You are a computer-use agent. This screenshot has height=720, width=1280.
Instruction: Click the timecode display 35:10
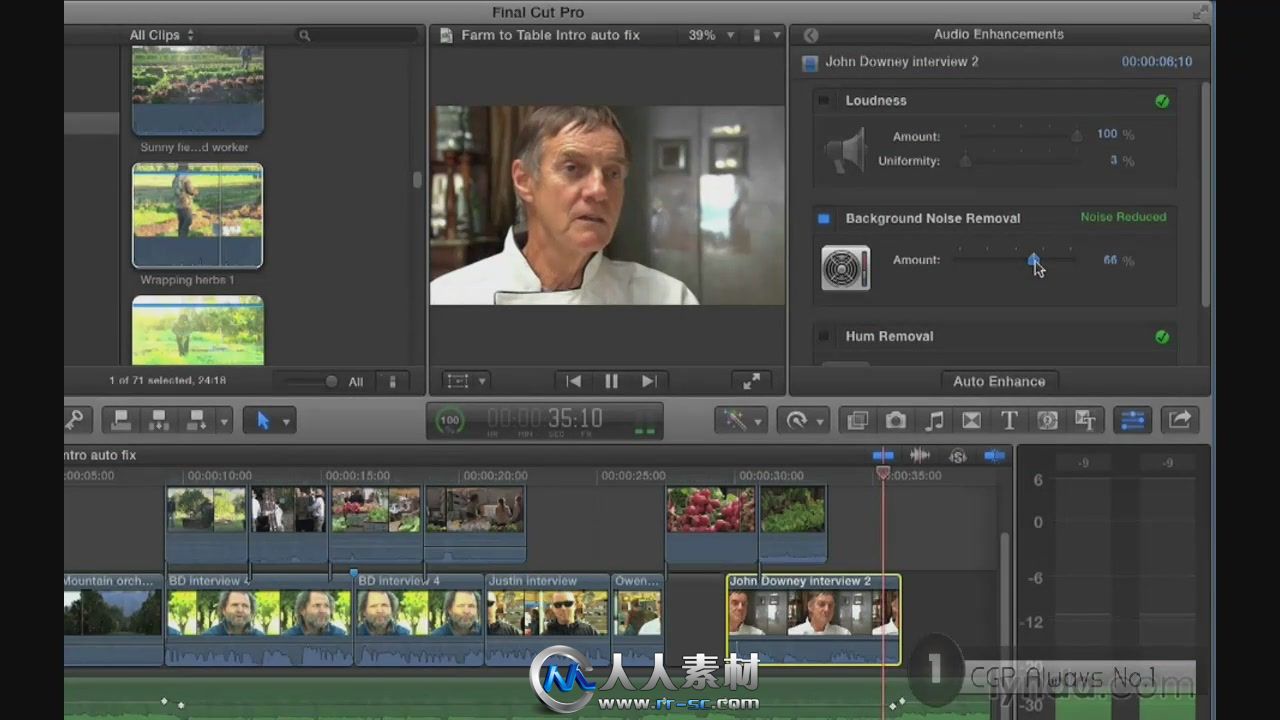click(546, 419)
